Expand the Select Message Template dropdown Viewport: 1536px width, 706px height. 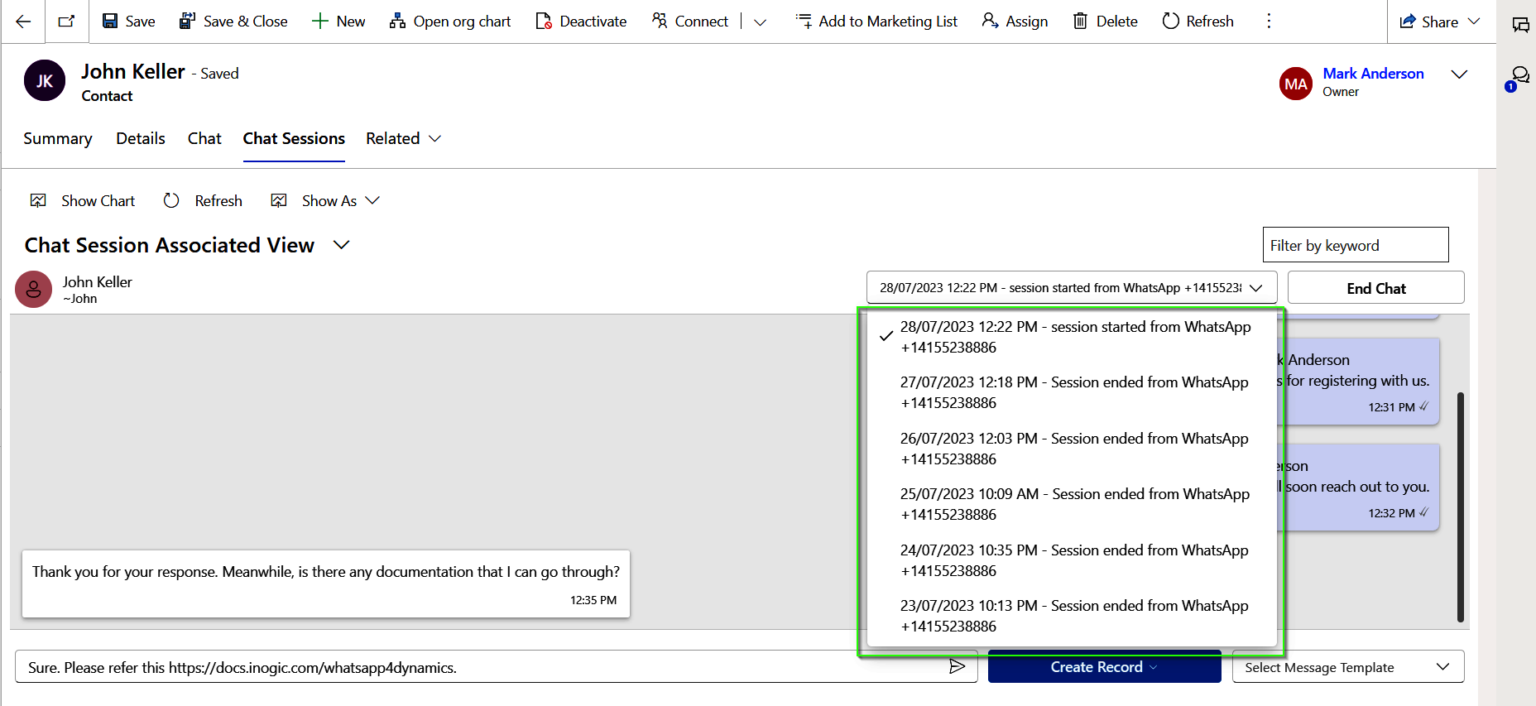point(1347,667)
